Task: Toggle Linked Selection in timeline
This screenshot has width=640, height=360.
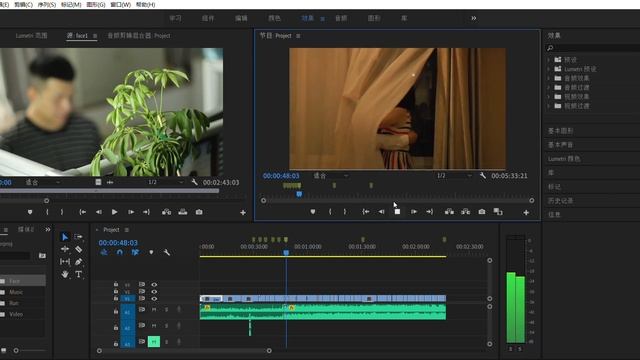Action: 135,252
